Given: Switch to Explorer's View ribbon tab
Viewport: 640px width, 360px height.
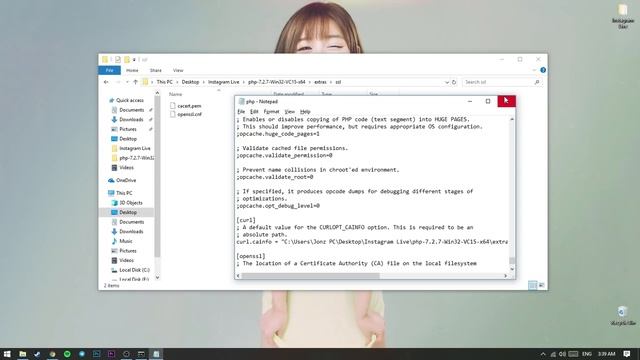Looking at the screenshot, I should pyautogui.click(x=178, y=70).
